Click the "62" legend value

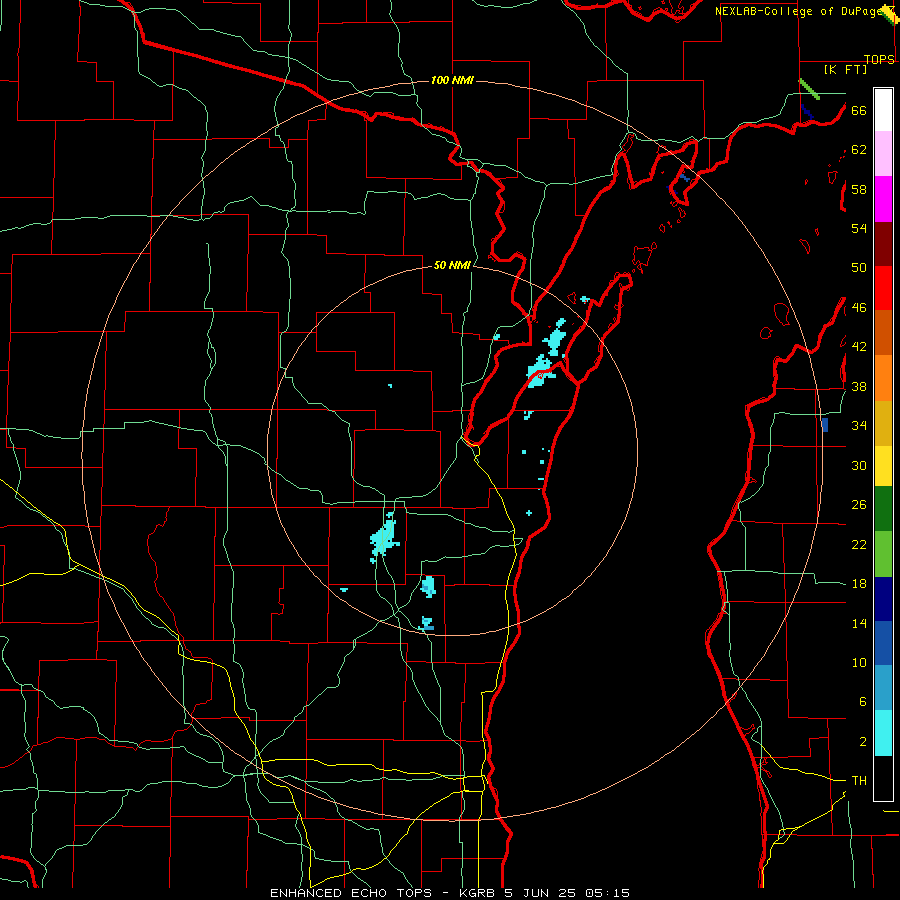click(859, 150)
